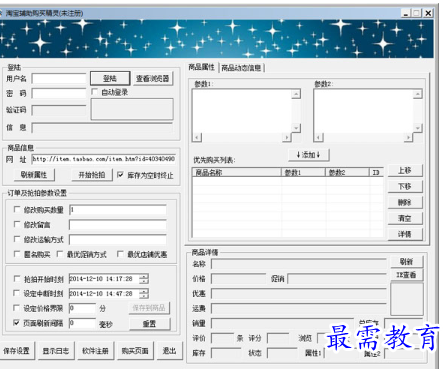Click the 验证码 captcha input field
The image size is (448, 369).
(x=59, y=110)
